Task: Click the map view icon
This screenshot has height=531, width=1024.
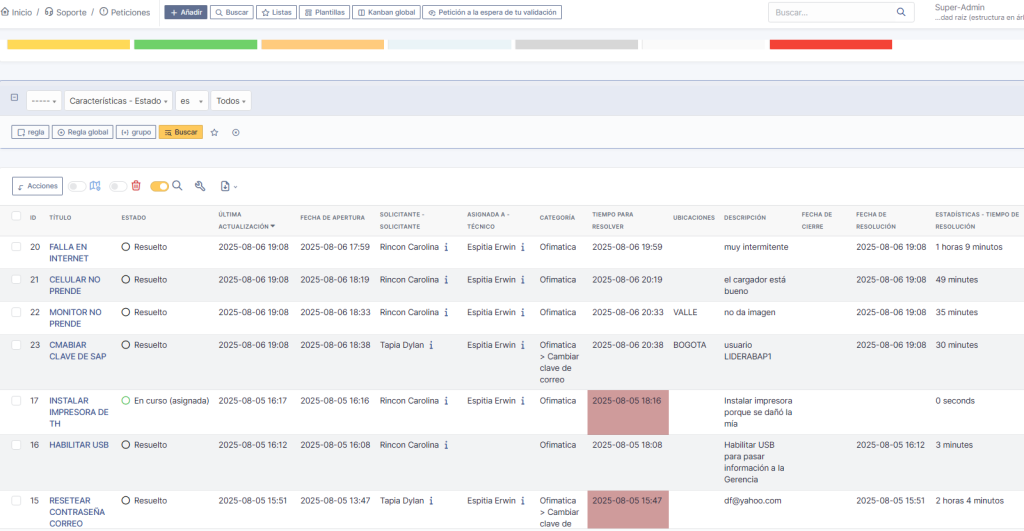Action: [95, 186]
